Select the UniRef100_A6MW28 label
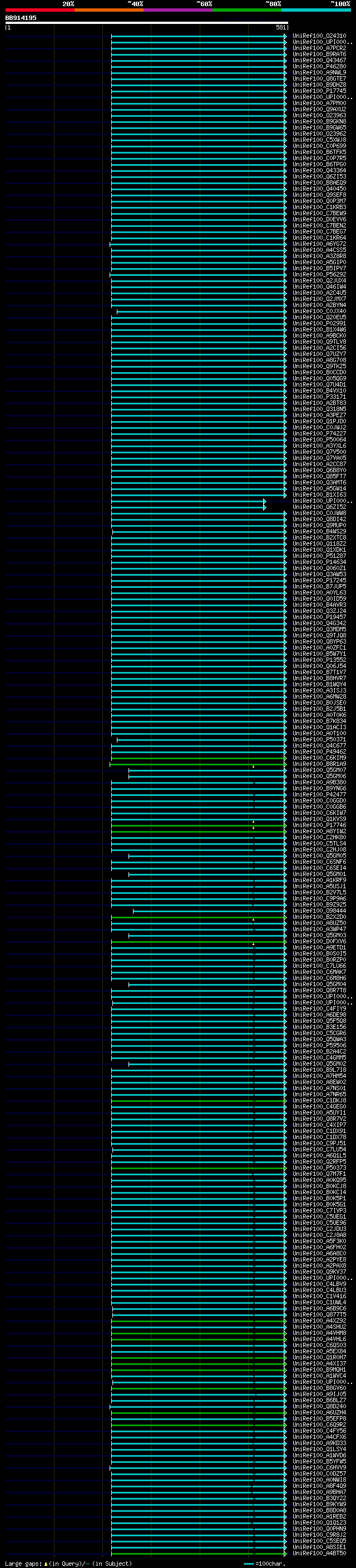356x1568 pixels. [x=319, y=696]
